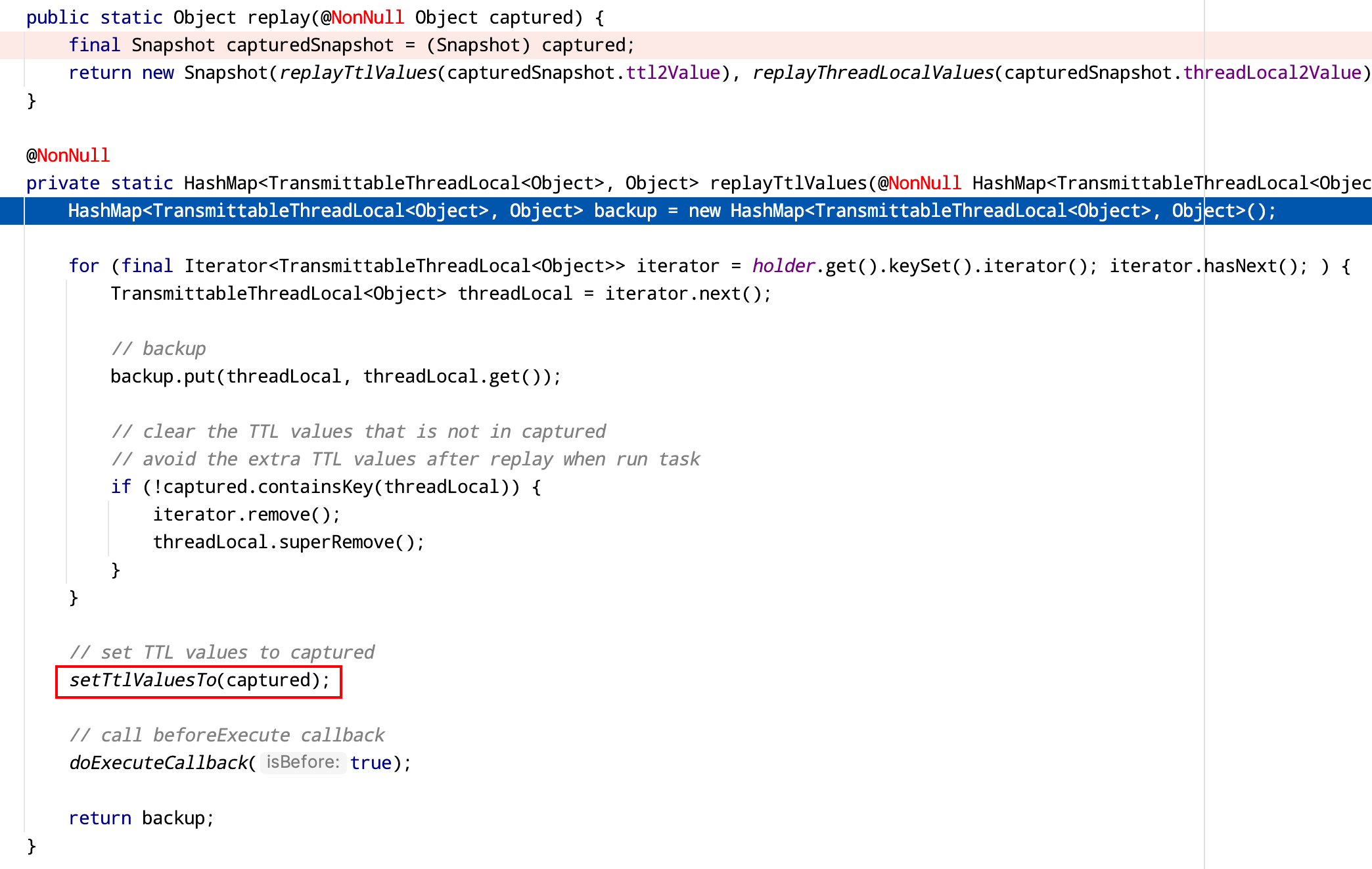Click 'private static' method declaration keywords
Viewport: 1372px width, 869px height.
point(100,183)
